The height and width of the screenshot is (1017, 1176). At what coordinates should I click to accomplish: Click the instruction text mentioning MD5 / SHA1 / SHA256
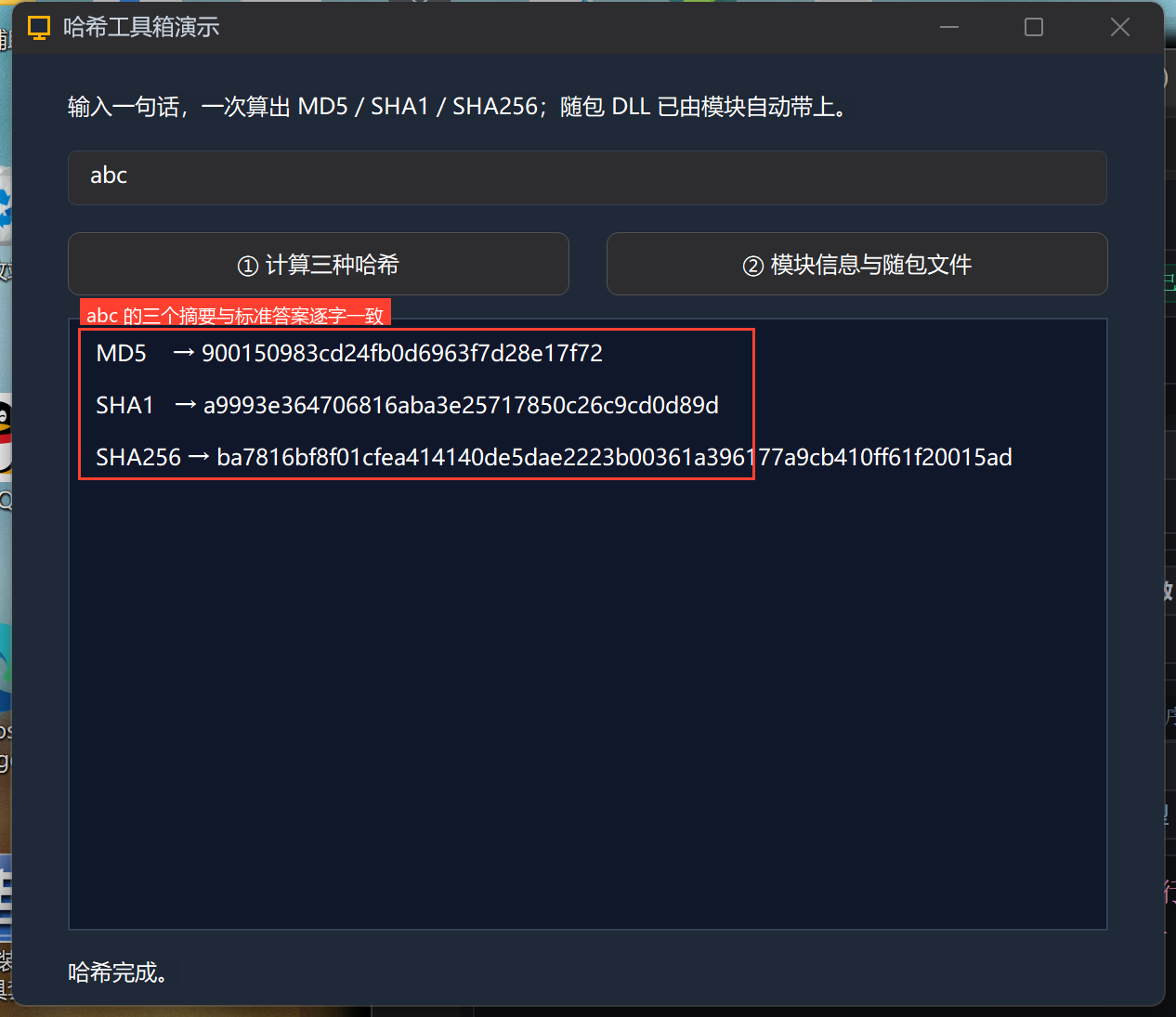pyautogui.click(x=458, y=107)
